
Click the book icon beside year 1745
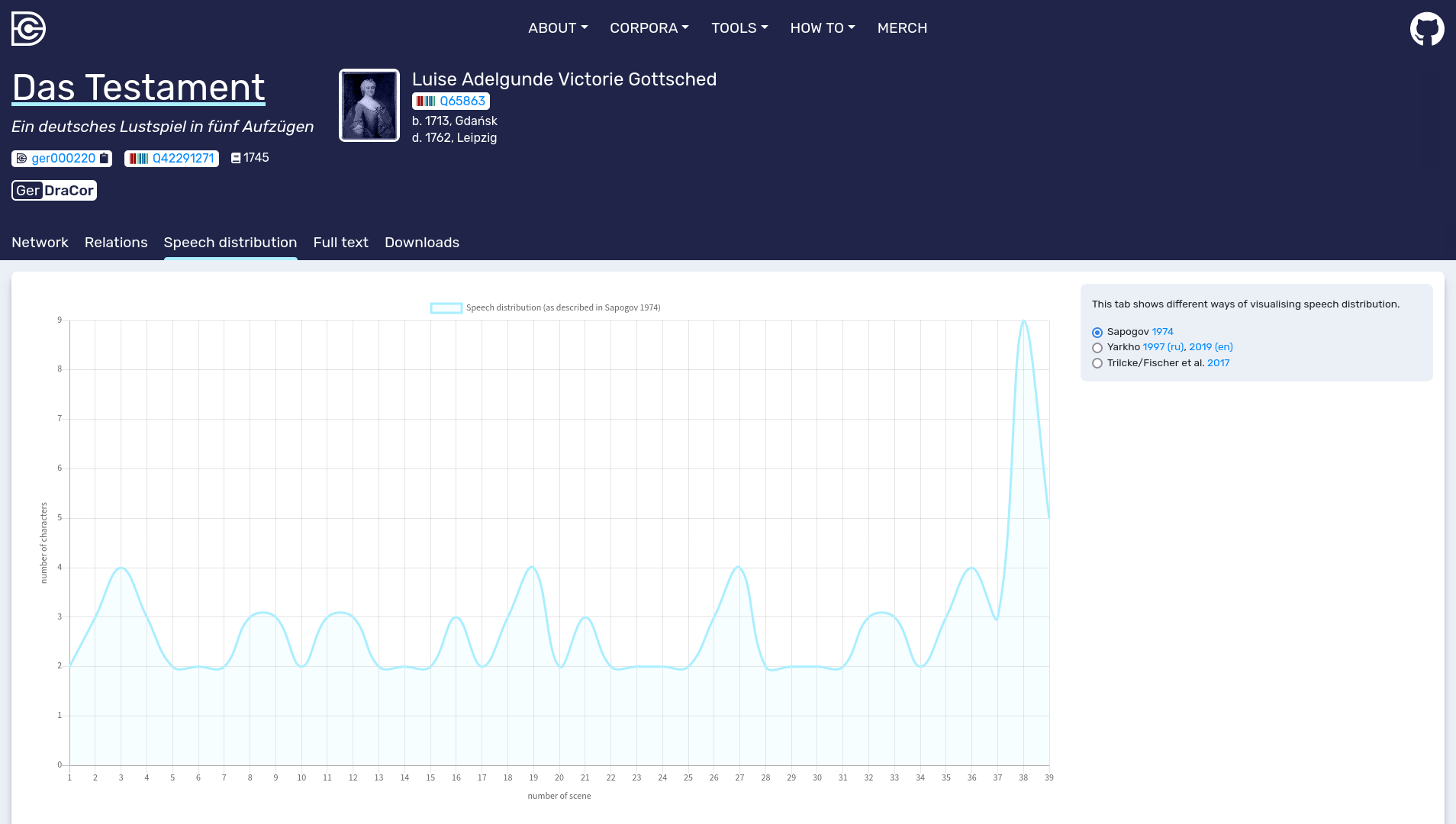(x=236, y=158)
